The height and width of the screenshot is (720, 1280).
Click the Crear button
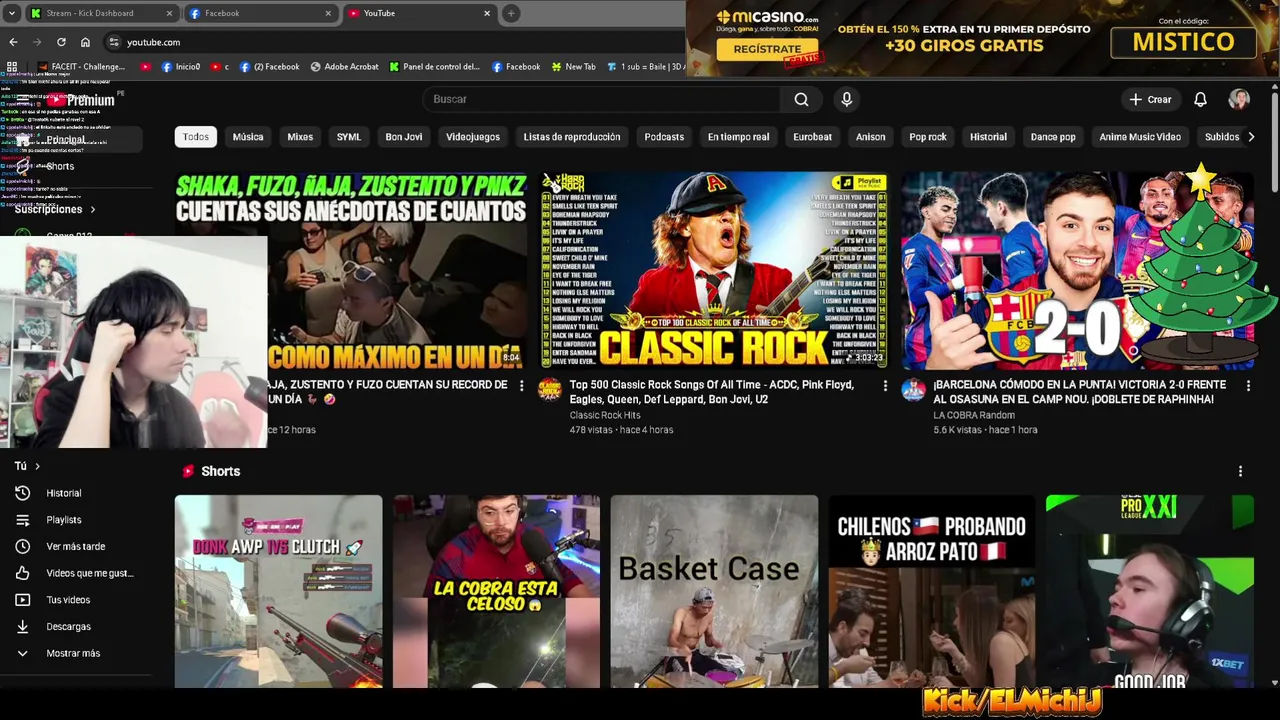pos(1150,99)
